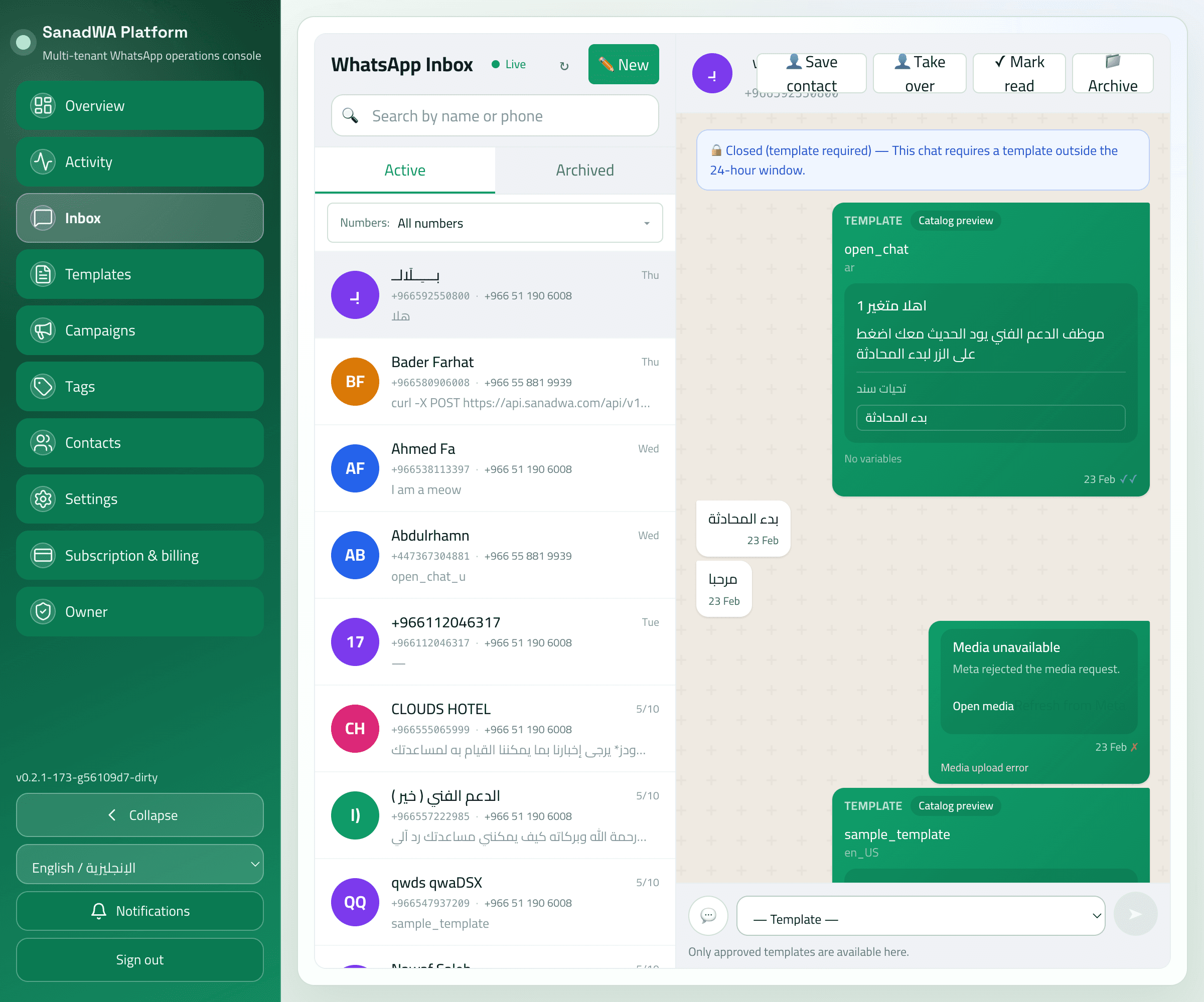Click the Collapse sidebar button
The width and height of the screenshot is (1204, 1002).
coord(140,814)
